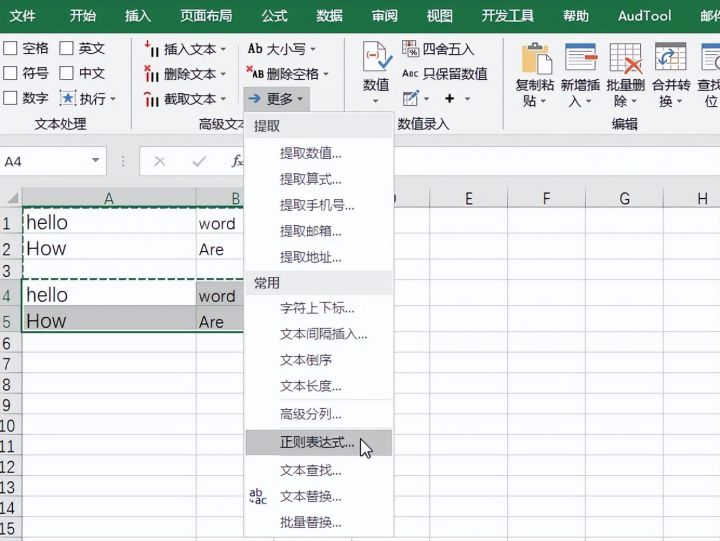
Task: Click the formula bar confirm checkmark icon
Action: point(199,161)
